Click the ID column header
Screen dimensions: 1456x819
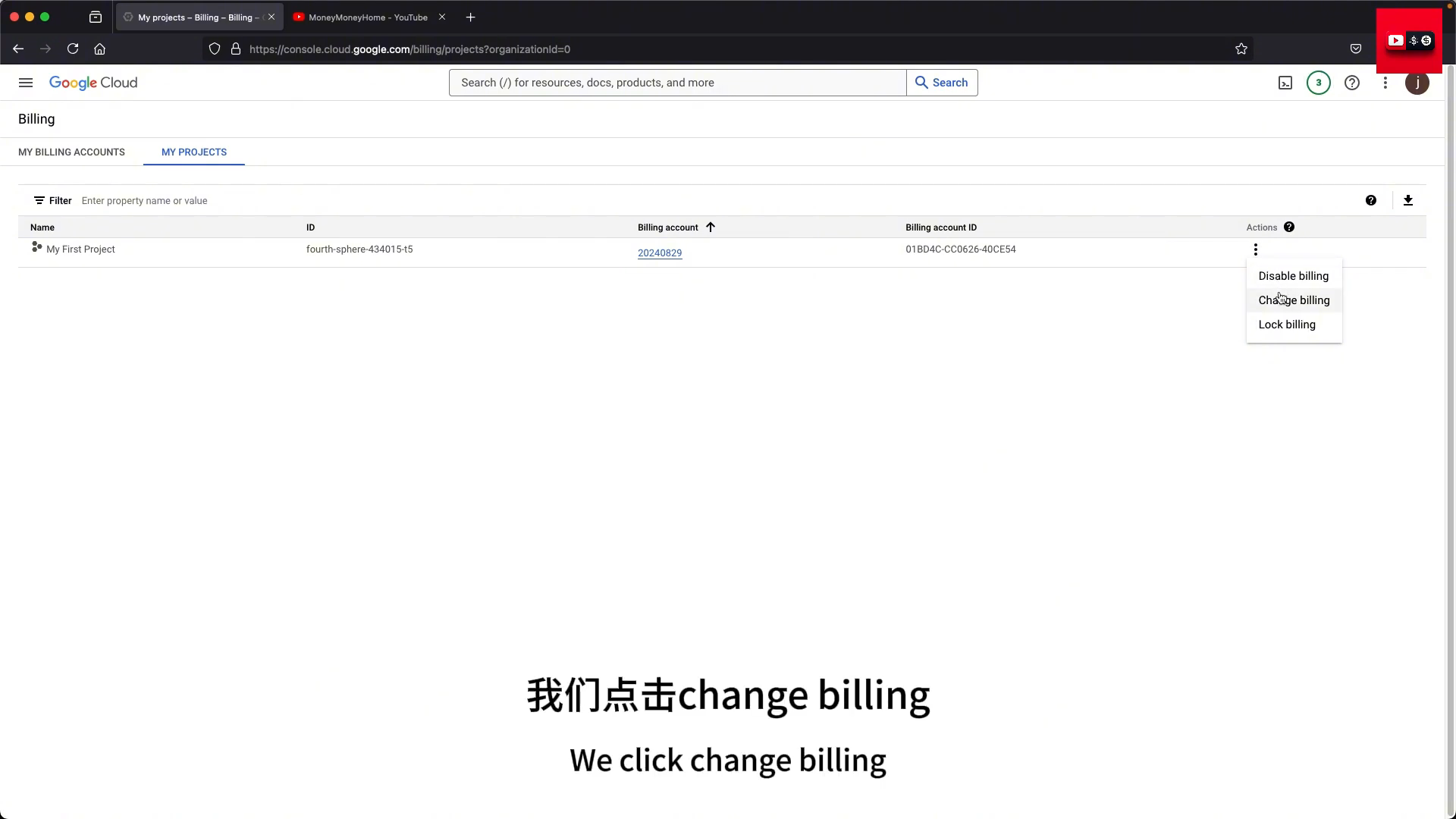click(310, 227)
